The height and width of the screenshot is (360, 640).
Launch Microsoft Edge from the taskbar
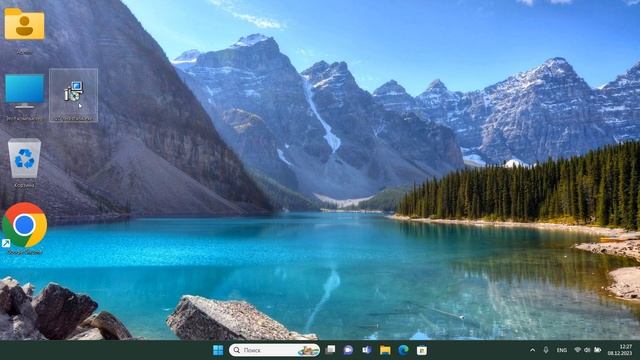403,350
